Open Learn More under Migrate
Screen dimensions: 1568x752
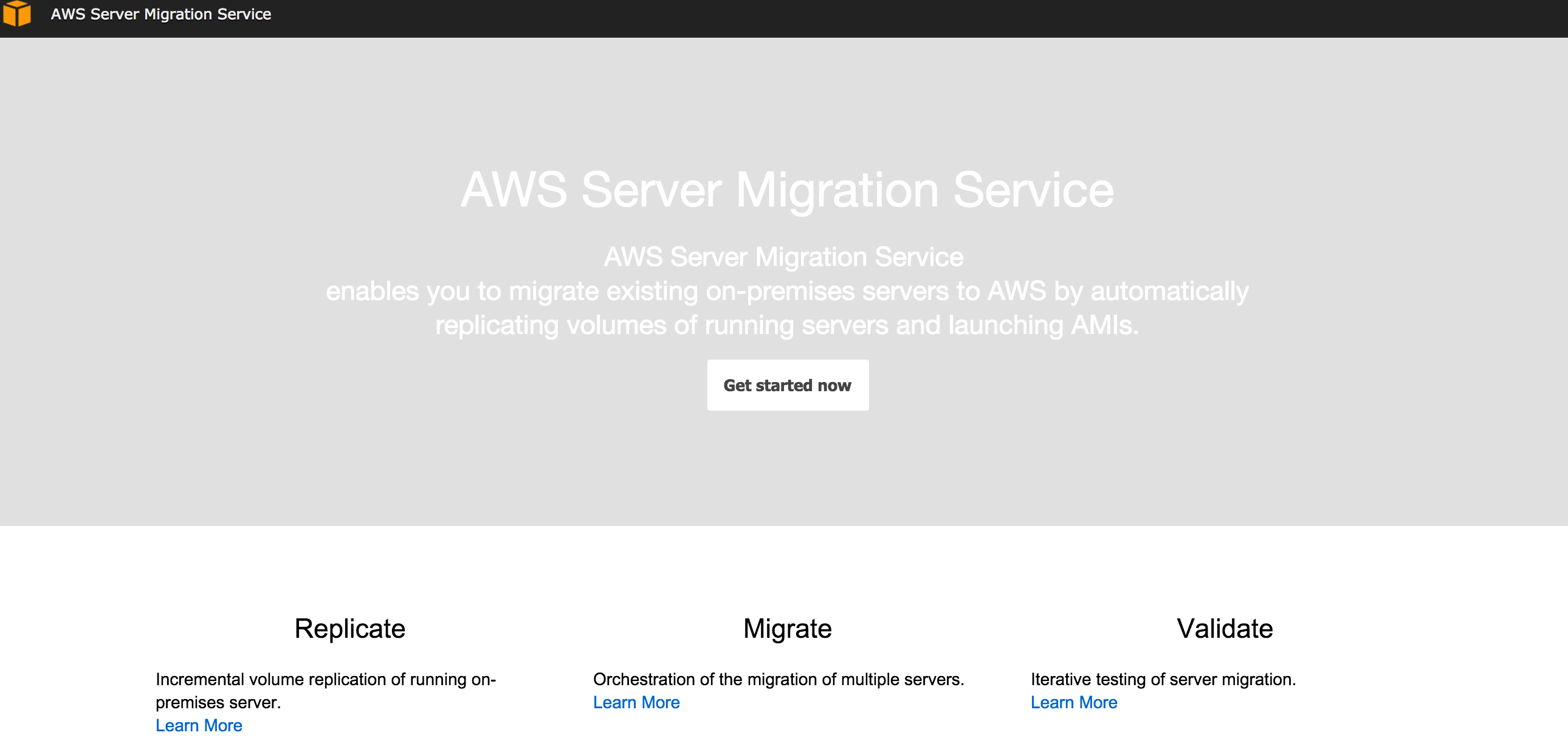point(636,702)
